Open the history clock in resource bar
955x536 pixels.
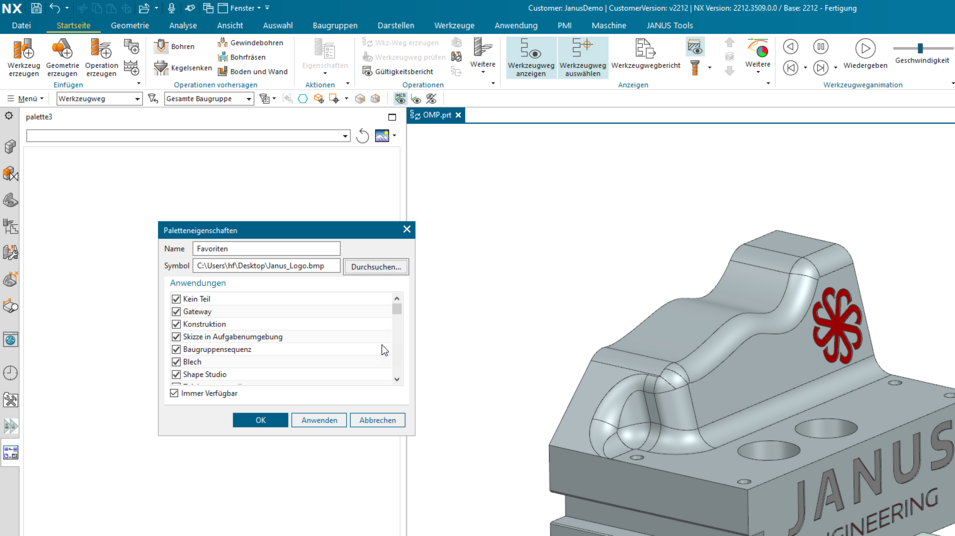(x=10, y=373)
